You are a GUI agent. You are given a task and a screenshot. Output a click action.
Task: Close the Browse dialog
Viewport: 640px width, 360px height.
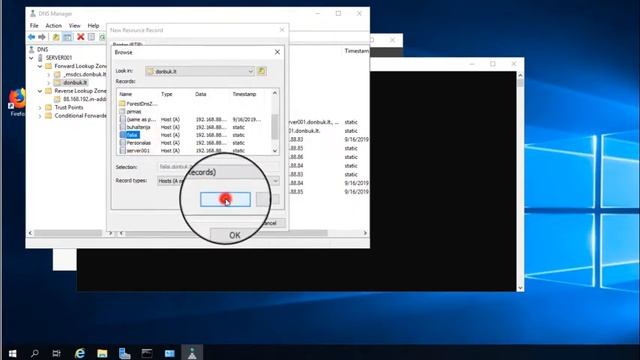(x=277, y=52)
